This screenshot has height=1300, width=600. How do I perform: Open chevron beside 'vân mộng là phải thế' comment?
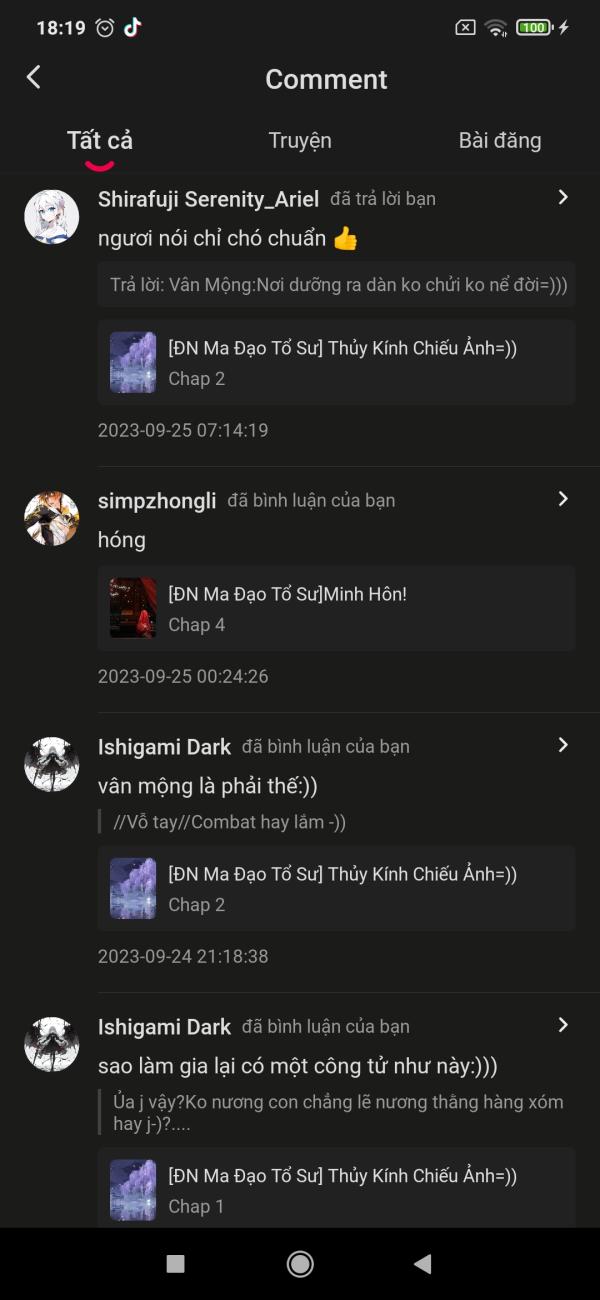click(x=563, y=745)
